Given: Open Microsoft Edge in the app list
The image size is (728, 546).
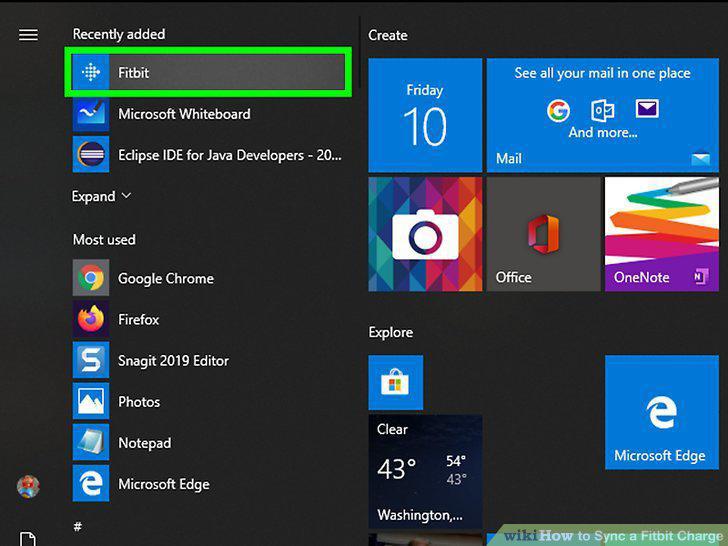Looking at the screenshot, I should coord(208,483).
